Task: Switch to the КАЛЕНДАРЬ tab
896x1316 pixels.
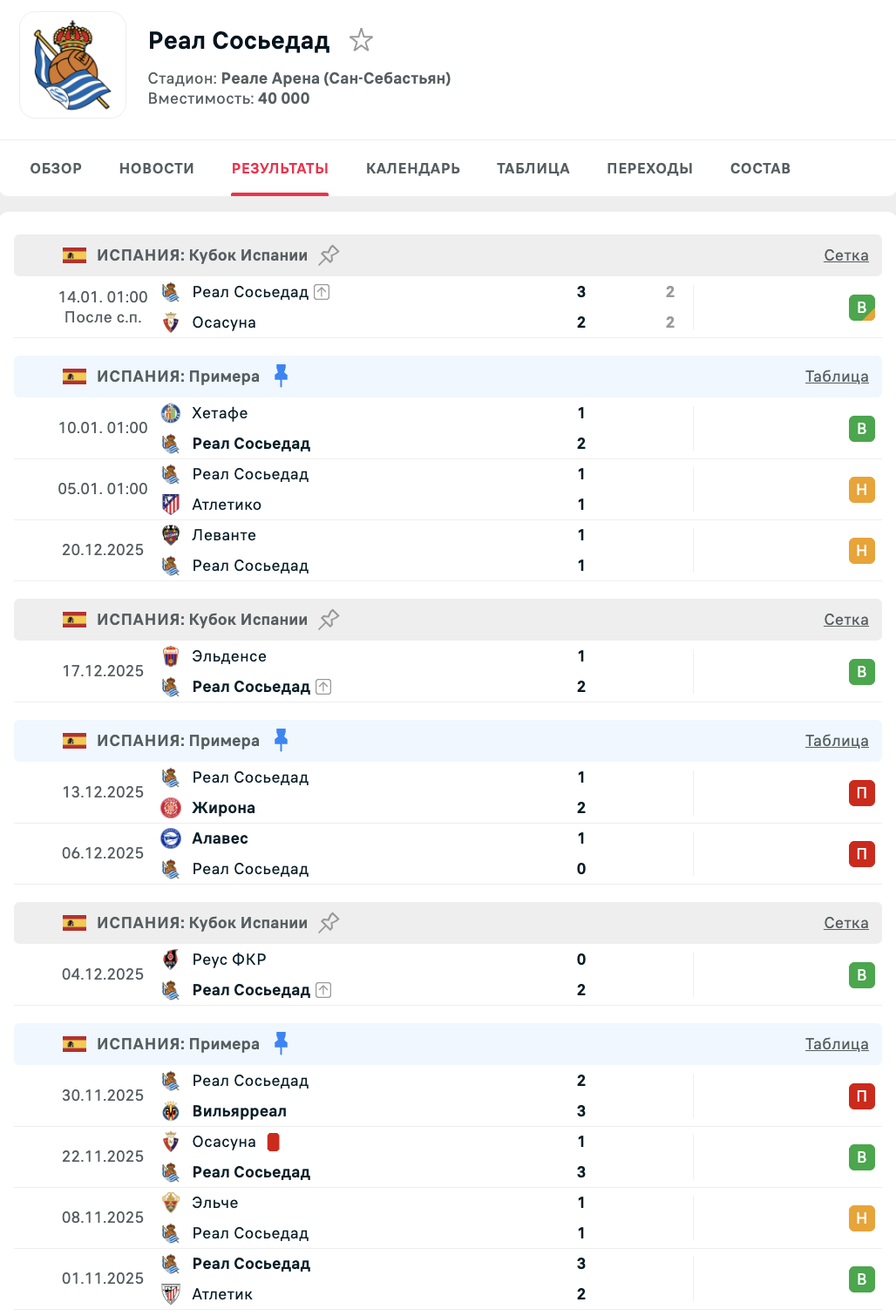Action: pos(413,168)
